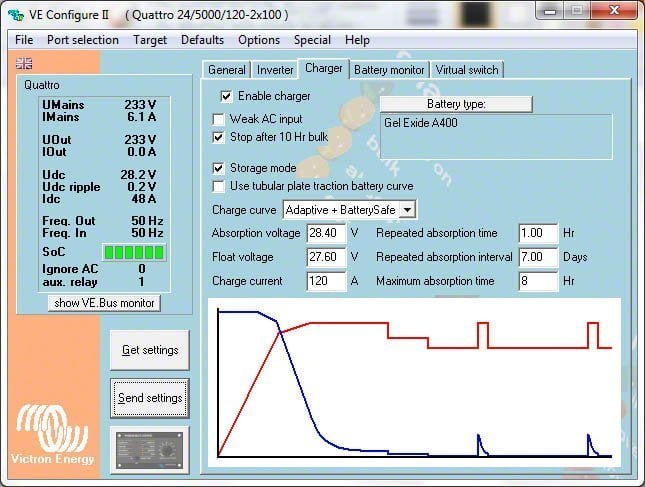Click the green SoC battery indicator

pos(104,252)
